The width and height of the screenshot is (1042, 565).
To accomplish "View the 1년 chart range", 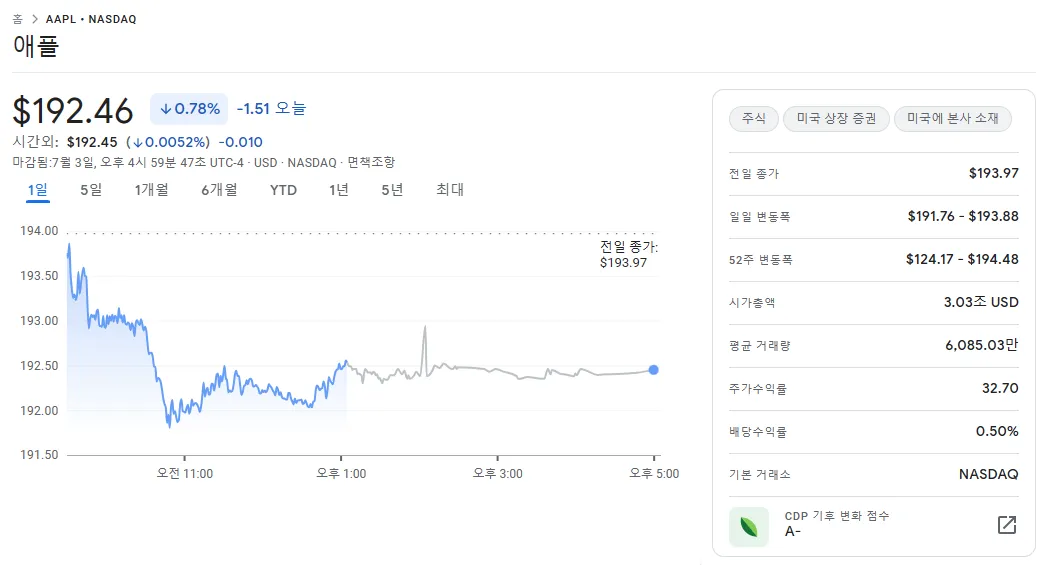I will point(339,190).
